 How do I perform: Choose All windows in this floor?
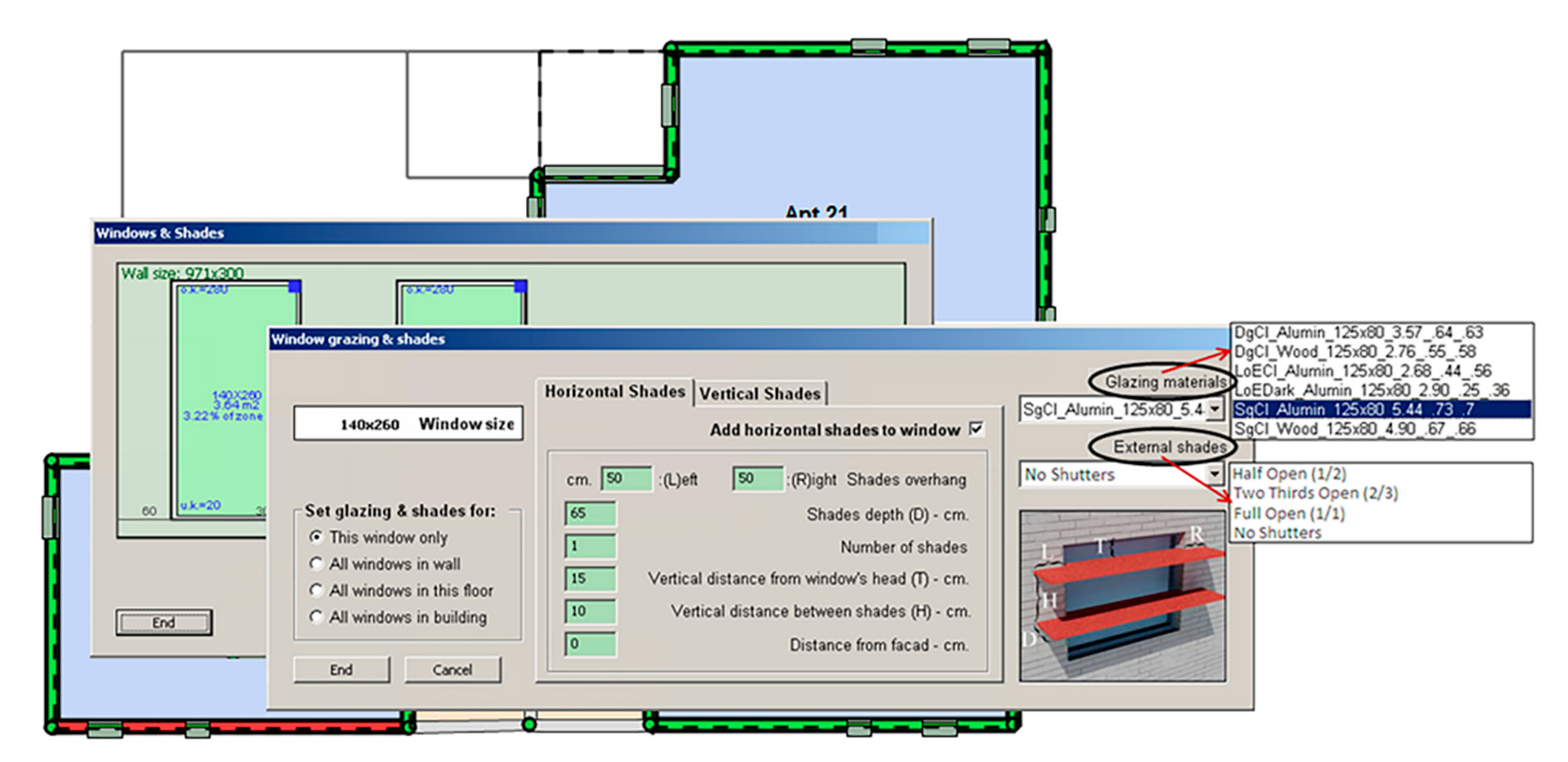click(x=316, y=590)
